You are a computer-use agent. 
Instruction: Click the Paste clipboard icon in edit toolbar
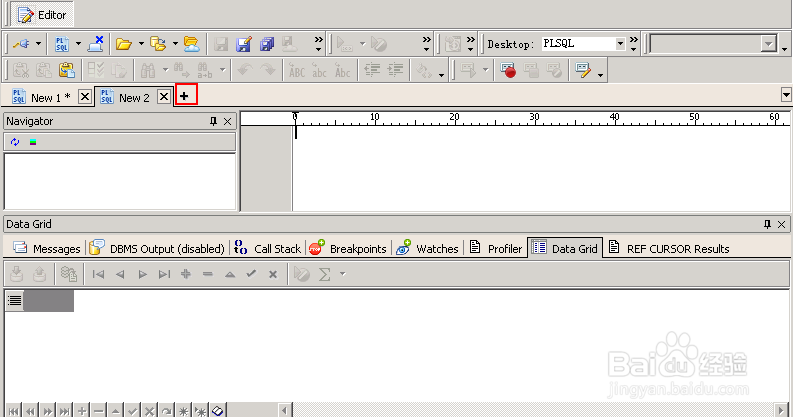67,70
